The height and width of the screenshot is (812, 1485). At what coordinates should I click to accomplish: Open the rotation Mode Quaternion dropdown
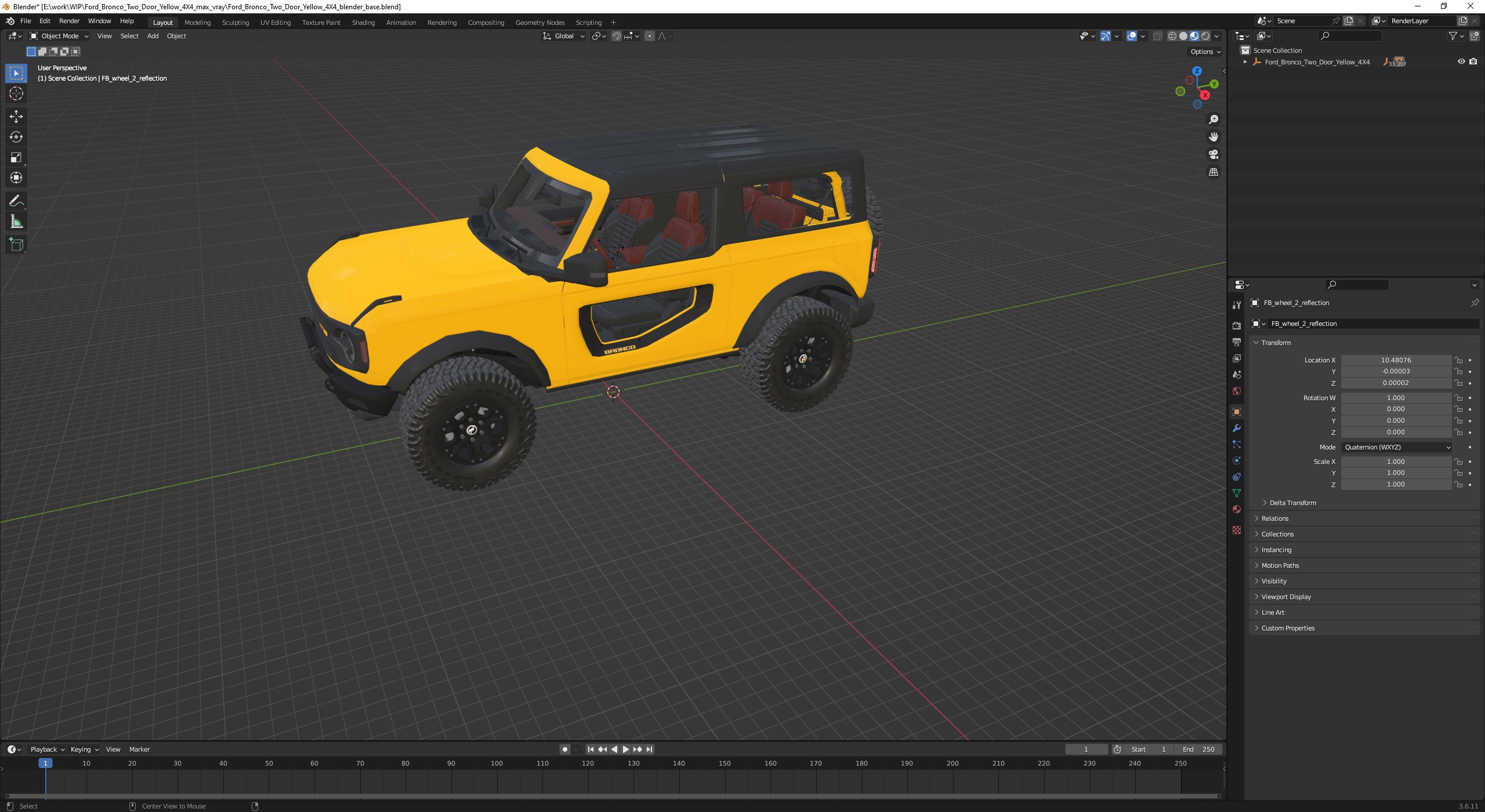[1396, 447]
